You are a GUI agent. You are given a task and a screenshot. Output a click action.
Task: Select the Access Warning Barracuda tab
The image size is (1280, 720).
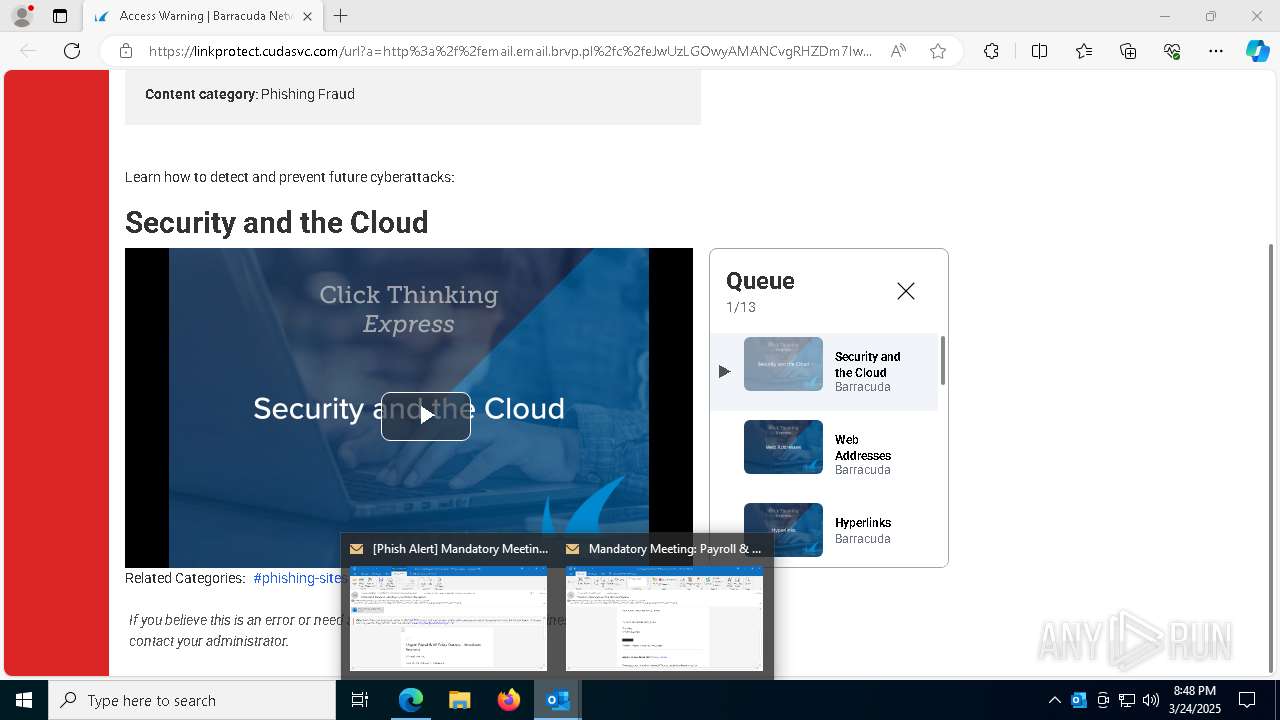coord(203,16)
